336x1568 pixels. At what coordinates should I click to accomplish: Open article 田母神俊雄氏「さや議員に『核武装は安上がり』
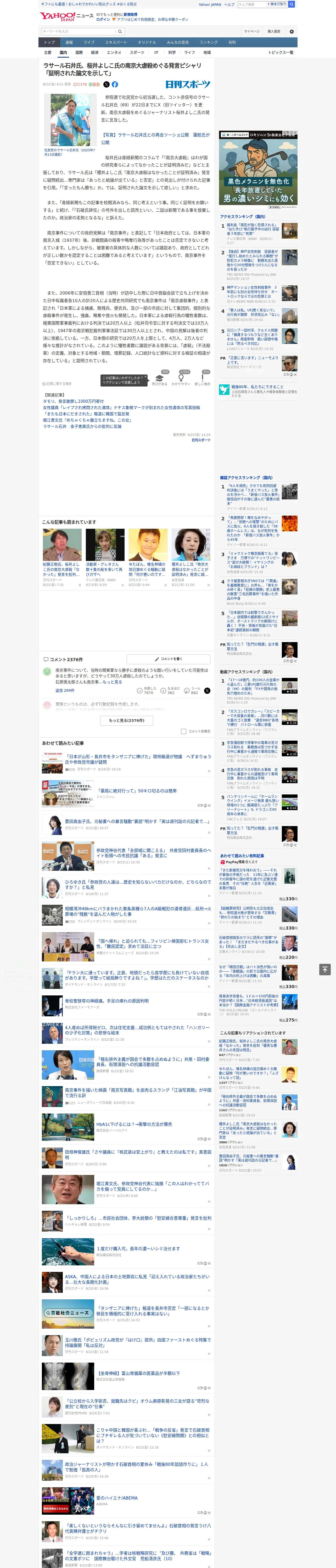click(138, 1154)
